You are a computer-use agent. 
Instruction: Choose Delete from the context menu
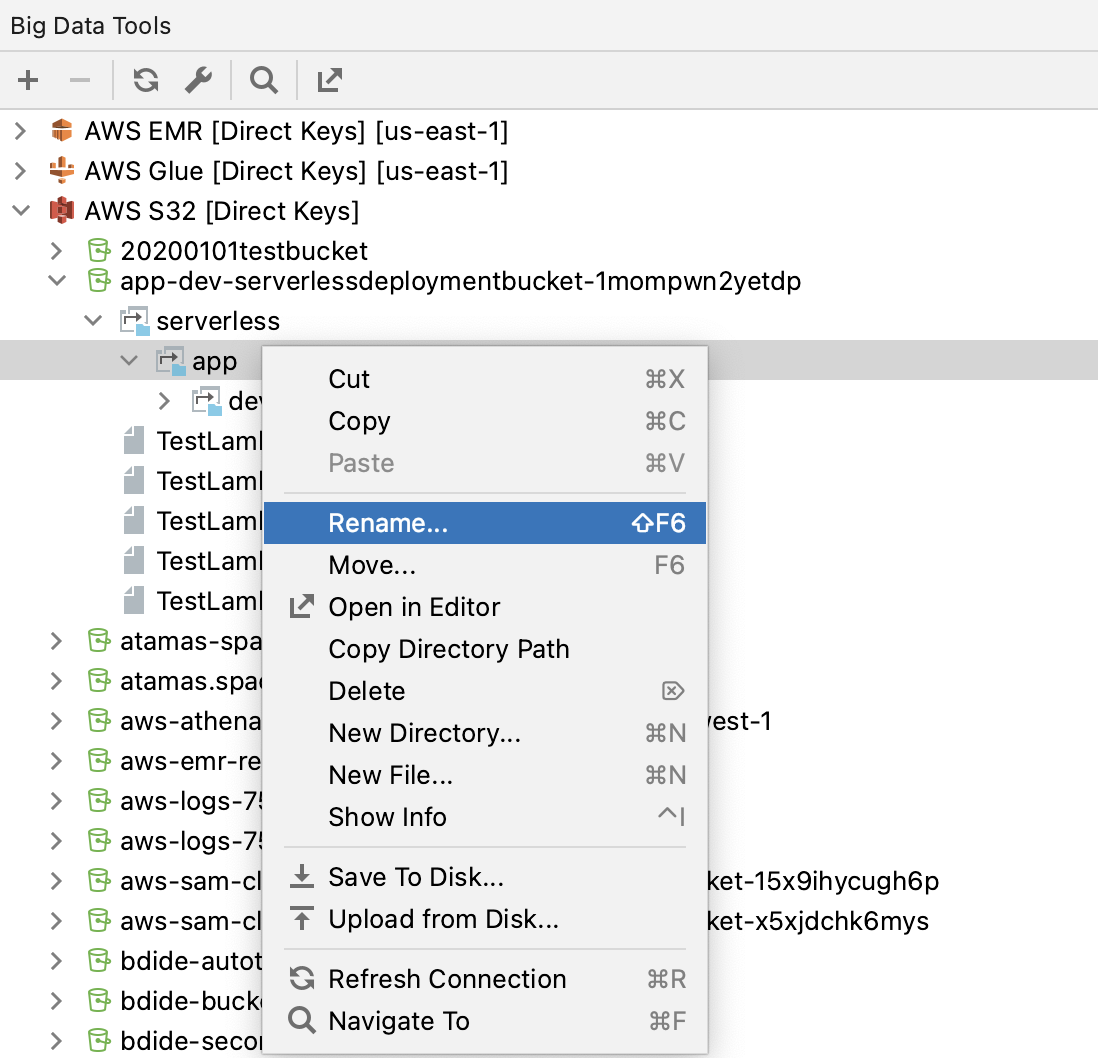coord(485,691)
